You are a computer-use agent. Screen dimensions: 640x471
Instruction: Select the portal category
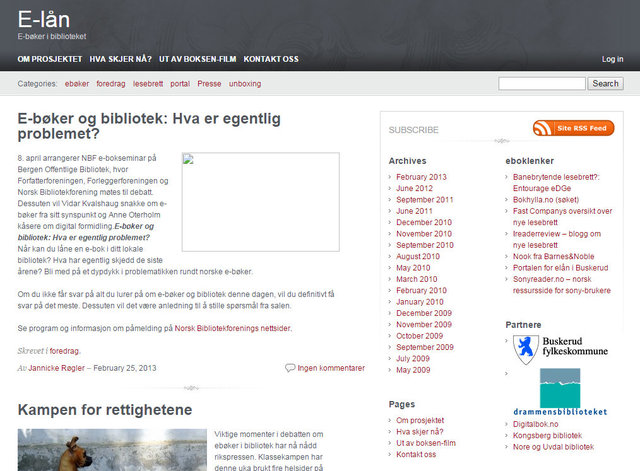[180, 84]
